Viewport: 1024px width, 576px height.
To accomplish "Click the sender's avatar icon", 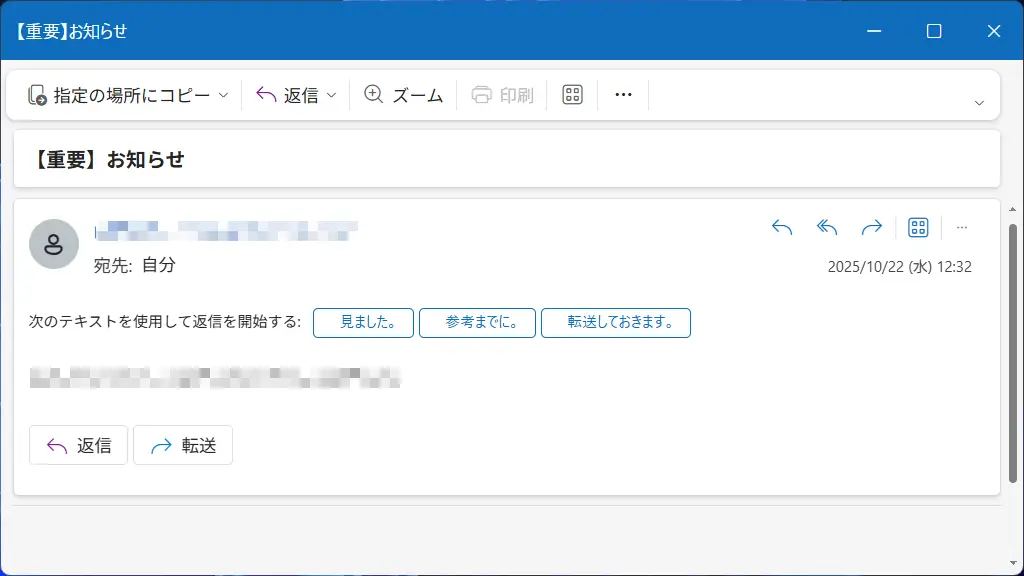I will [54, 244].
